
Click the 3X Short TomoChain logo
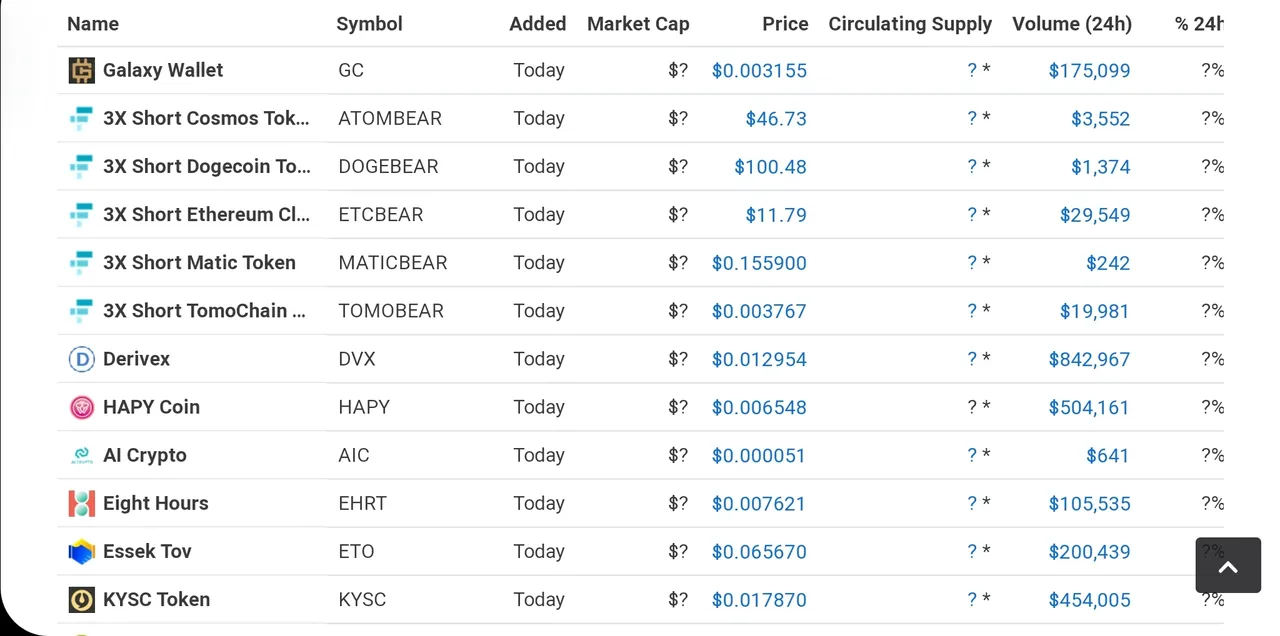pyautogui.click(x=81, y=310)
